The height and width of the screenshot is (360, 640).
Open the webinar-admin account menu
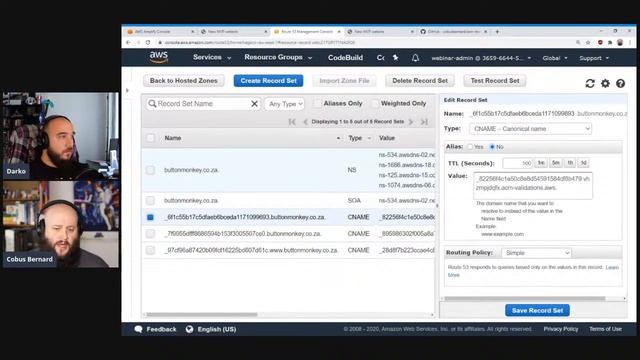click(x=481, y=58)
